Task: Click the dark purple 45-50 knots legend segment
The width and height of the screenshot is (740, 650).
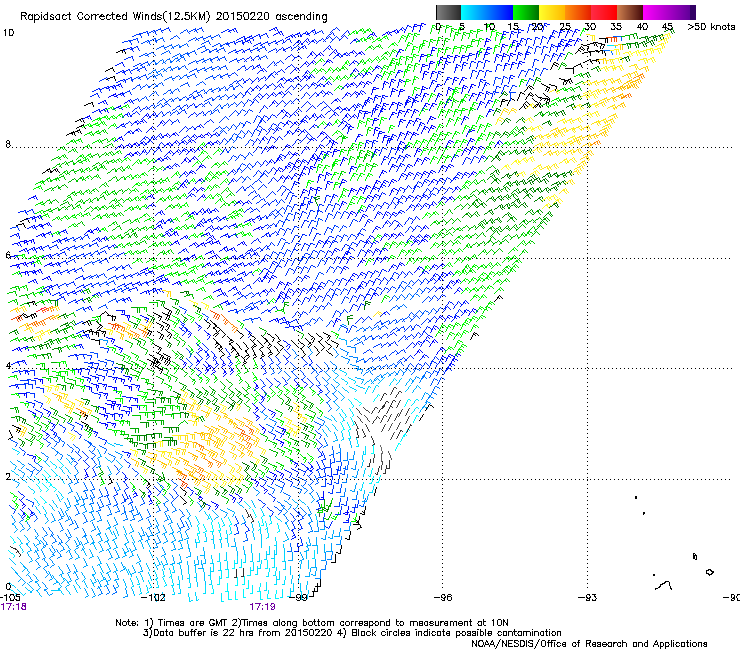Action: tap(682, 12)
